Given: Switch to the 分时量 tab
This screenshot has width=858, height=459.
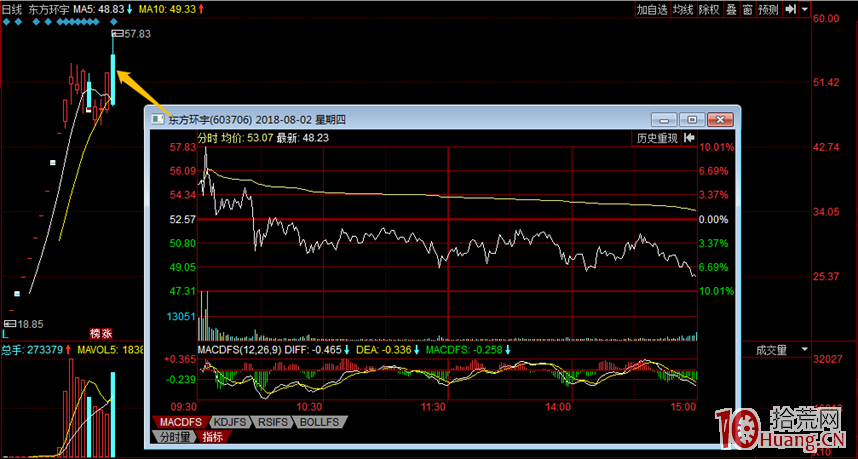Looking at the screenshot, I should click(x=175, y=436).
